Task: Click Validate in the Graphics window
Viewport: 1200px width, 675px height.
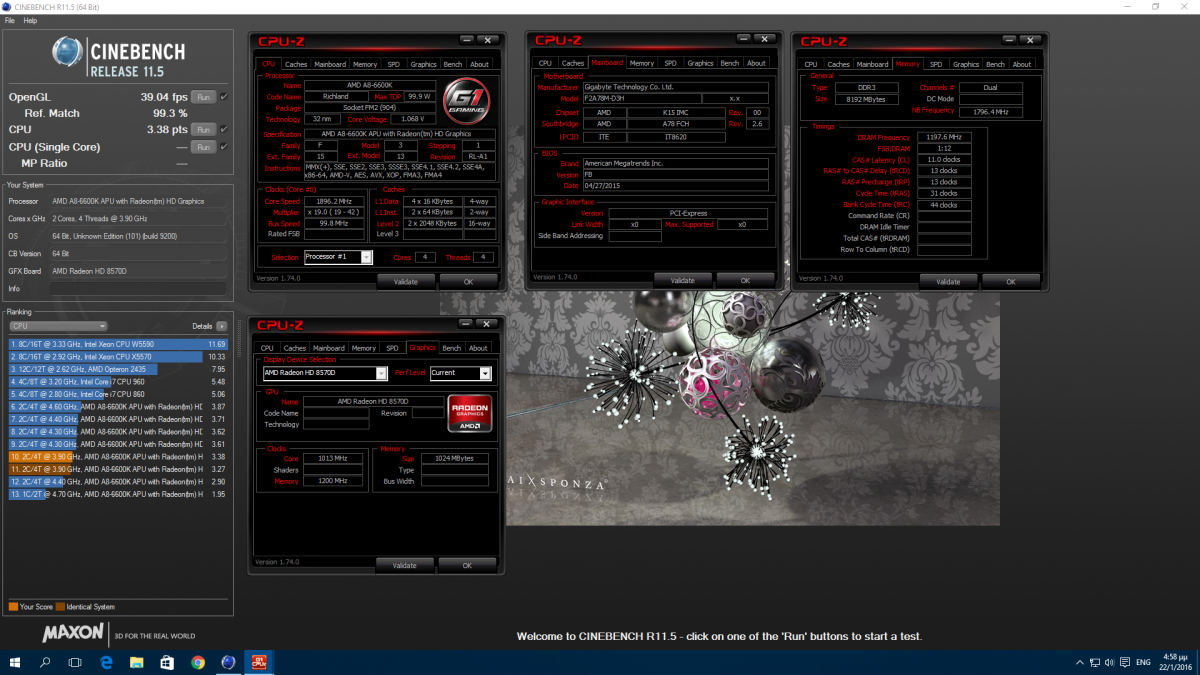Action: click(x=404, y=565)
